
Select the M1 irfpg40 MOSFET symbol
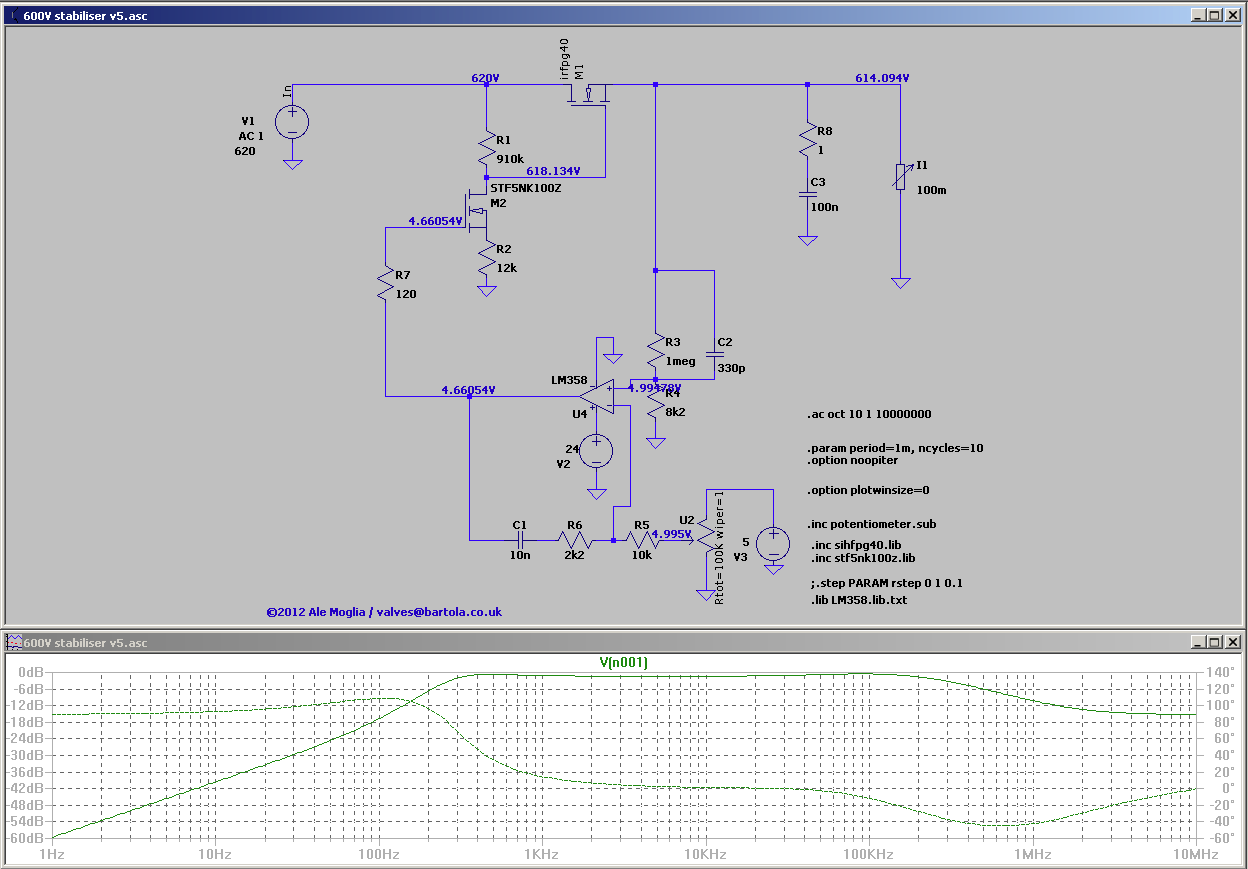point(590,96)
